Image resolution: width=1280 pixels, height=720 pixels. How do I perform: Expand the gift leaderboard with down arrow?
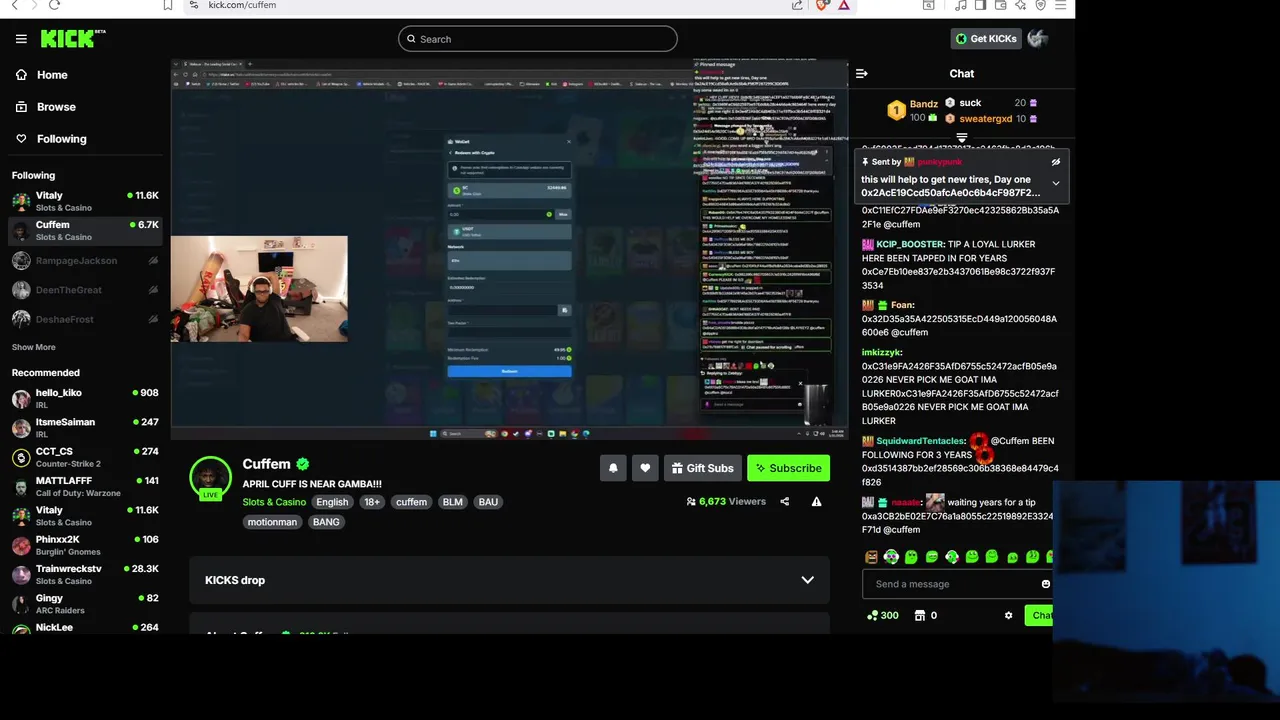(962, 138)
